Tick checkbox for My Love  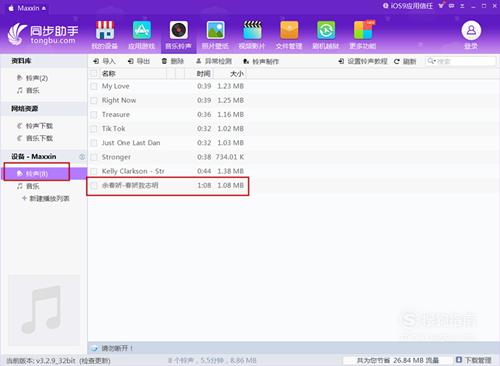click(x=94, y=86)
